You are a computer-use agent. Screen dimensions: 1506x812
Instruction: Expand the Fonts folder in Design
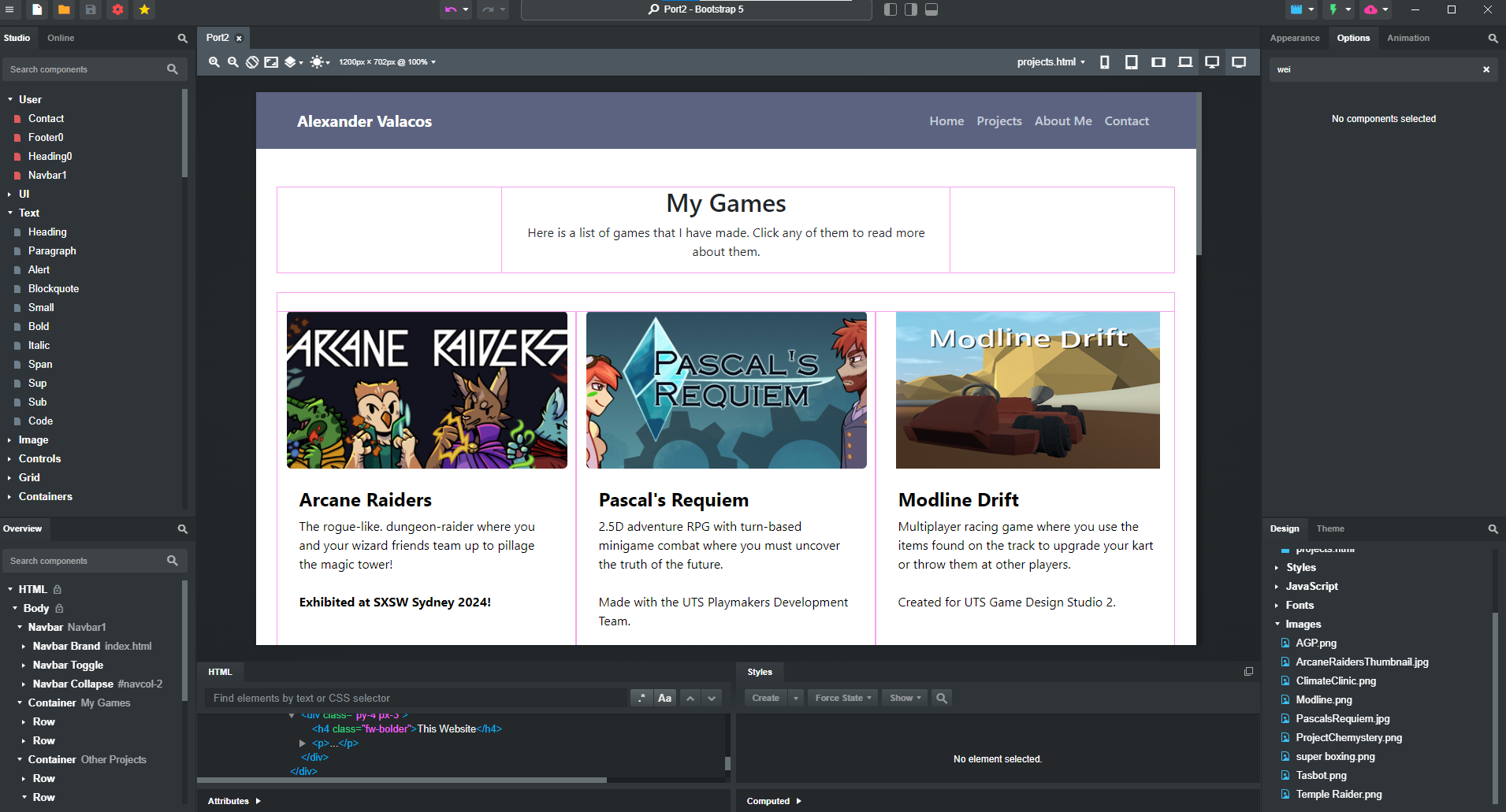click(1277, 605)
